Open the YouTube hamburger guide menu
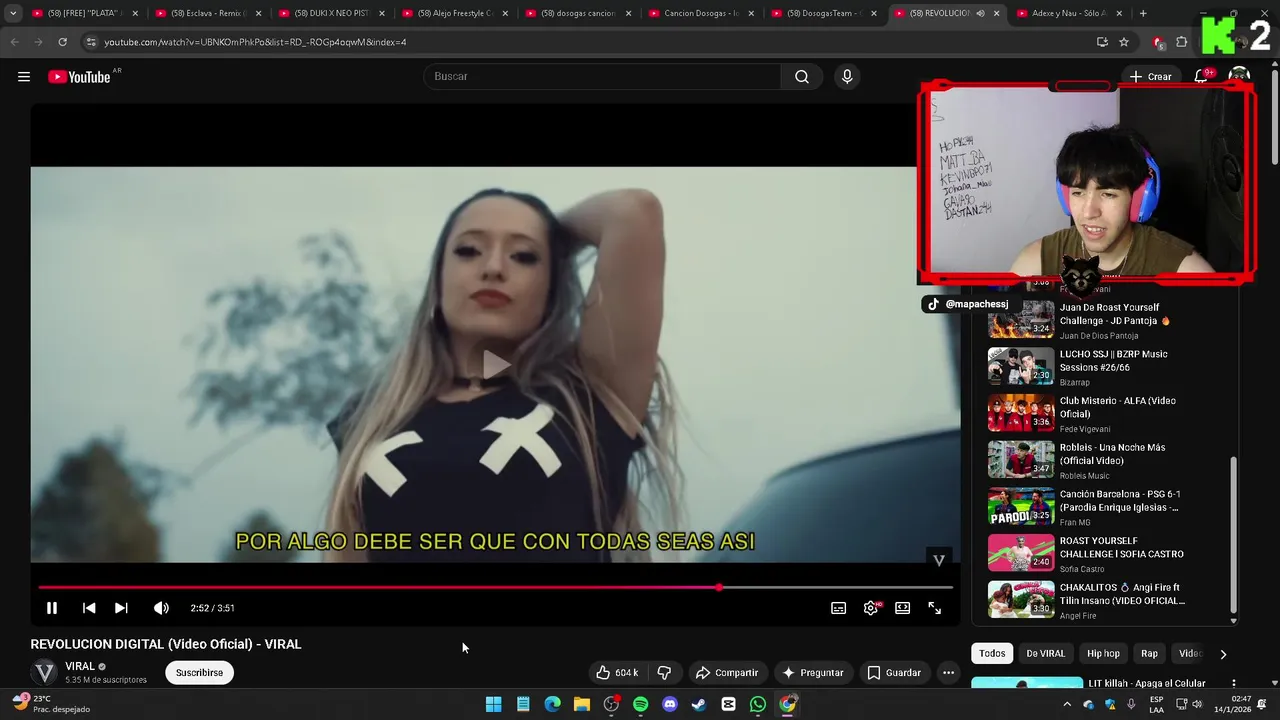The height and width of the screenshot is (720, 1280). click(24, 77)
